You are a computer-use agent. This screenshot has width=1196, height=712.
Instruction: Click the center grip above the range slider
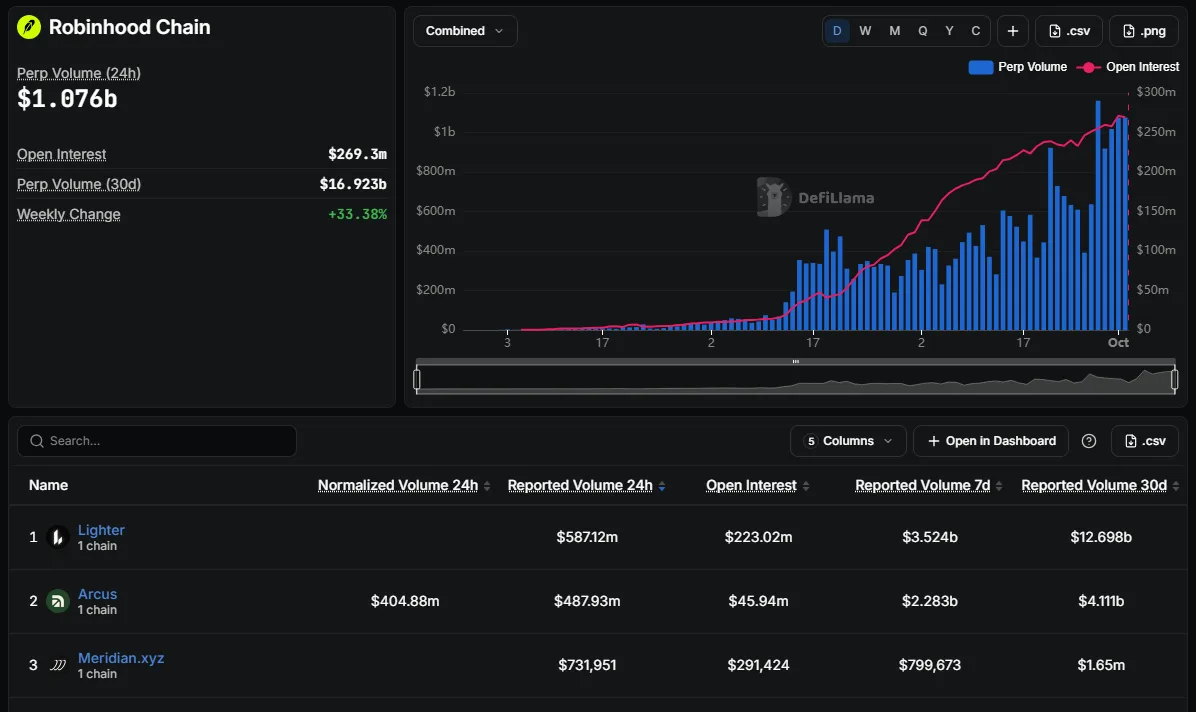coord(796,362)
